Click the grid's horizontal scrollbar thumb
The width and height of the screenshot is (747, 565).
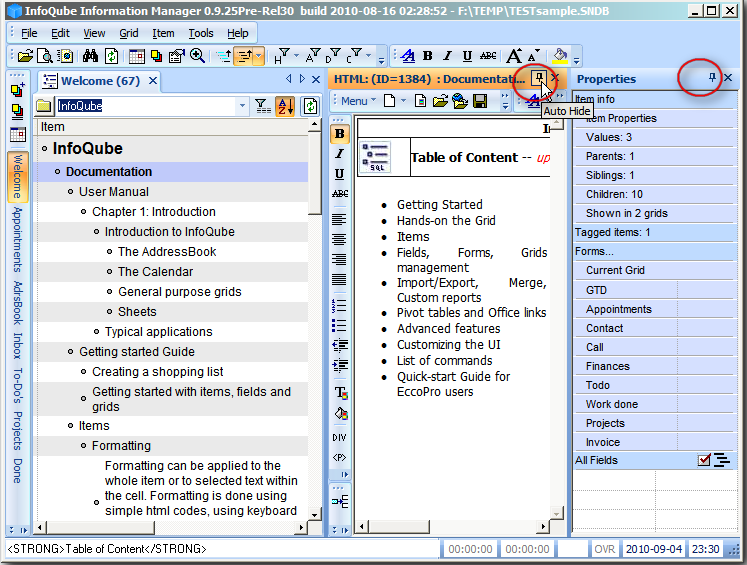[x=101, y=527]
